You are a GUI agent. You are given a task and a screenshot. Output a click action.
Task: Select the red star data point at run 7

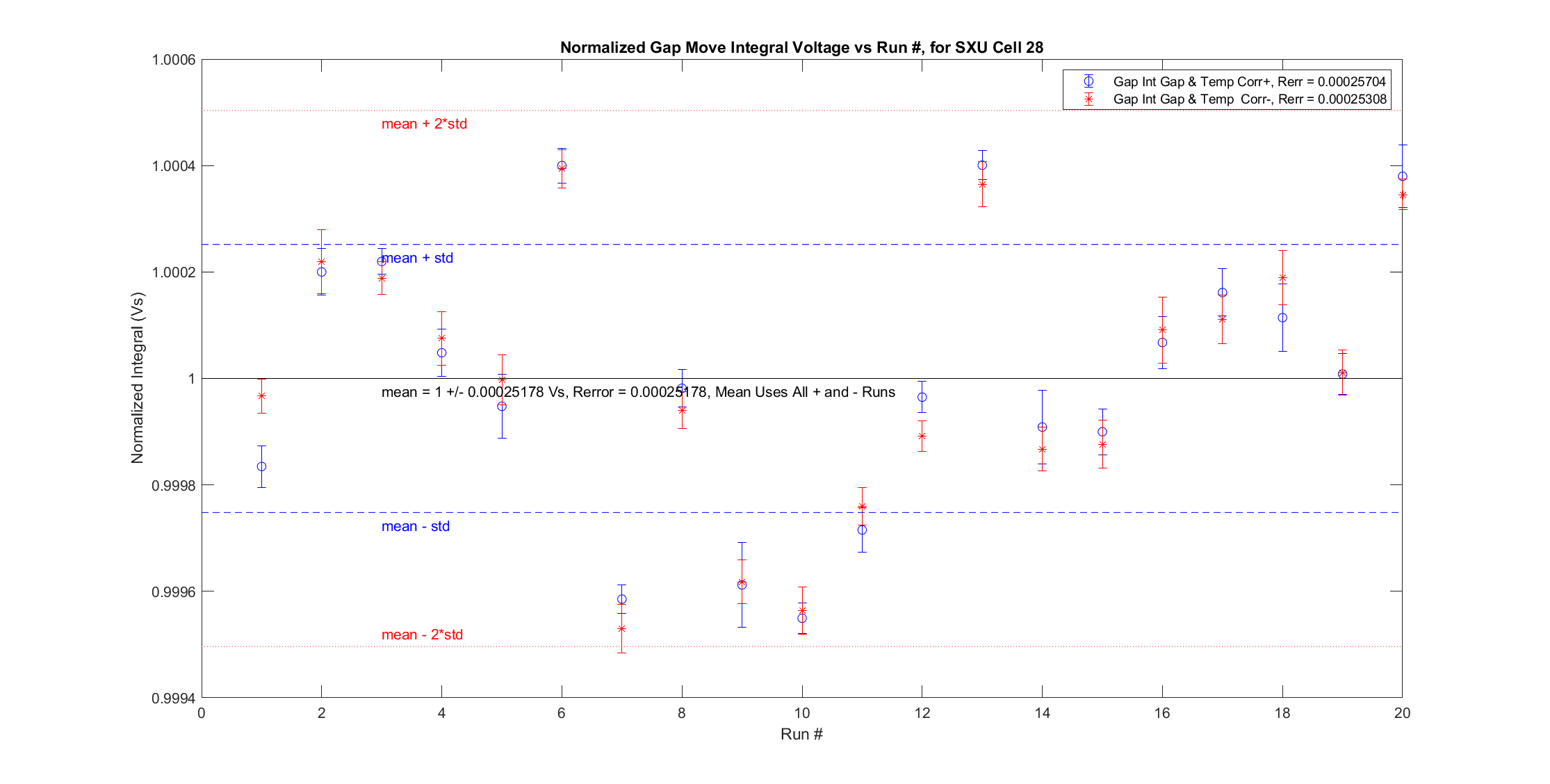(x=621, y=628)
